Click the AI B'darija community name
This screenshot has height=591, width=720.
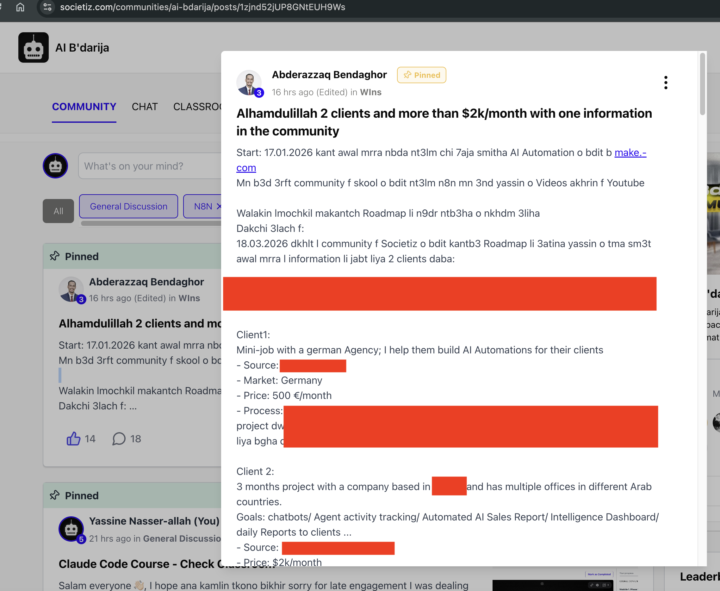82,48
